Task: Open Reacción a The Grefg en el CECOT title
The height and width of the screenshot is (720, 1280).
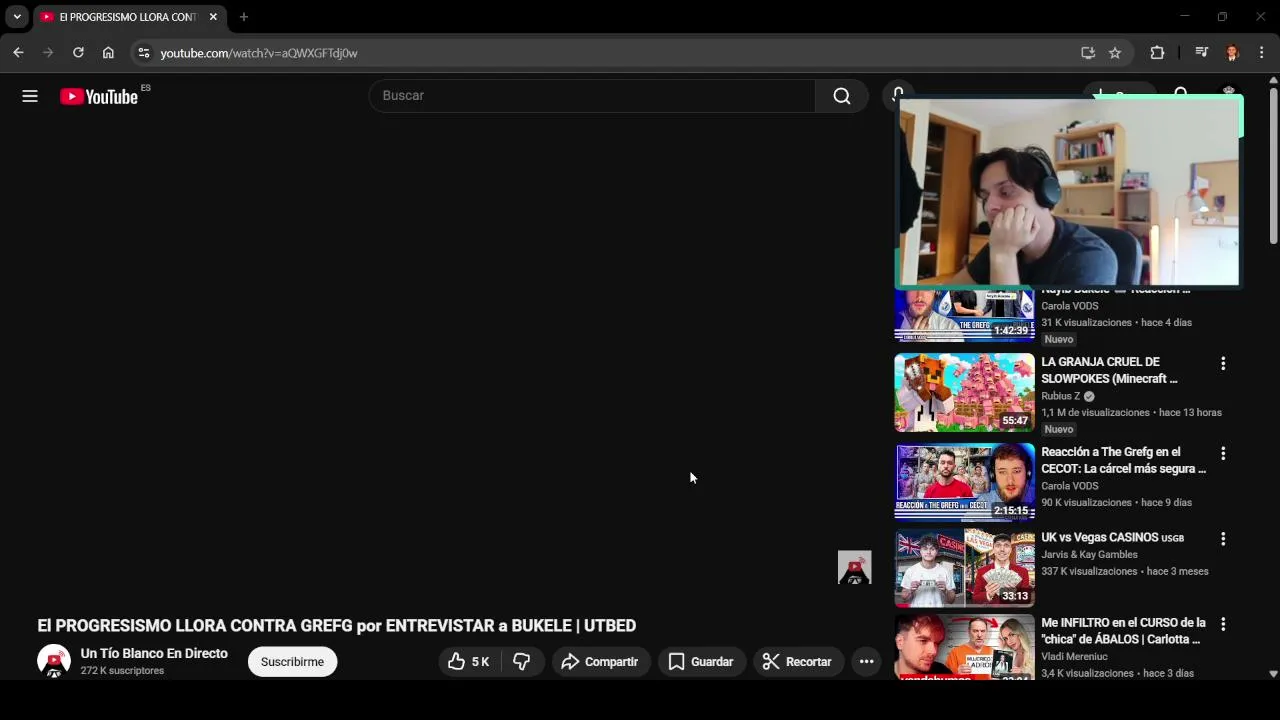Action: click(1124, 460)
